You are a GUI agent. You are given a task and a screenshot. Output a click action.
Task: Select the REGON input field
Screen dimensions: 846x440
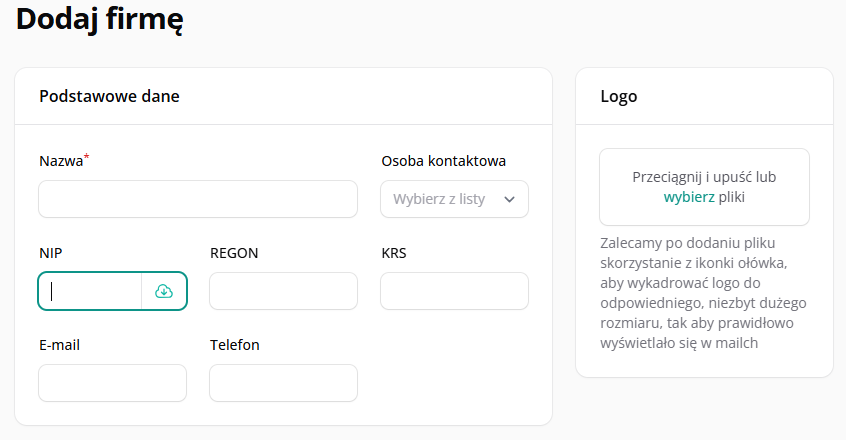[283, 291]
